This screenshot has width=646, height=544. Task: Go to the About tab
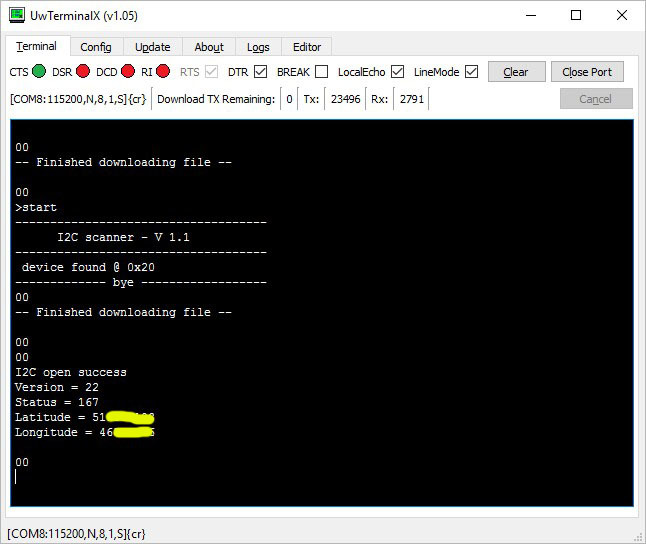pyautogui.click(x=209, y=47)
